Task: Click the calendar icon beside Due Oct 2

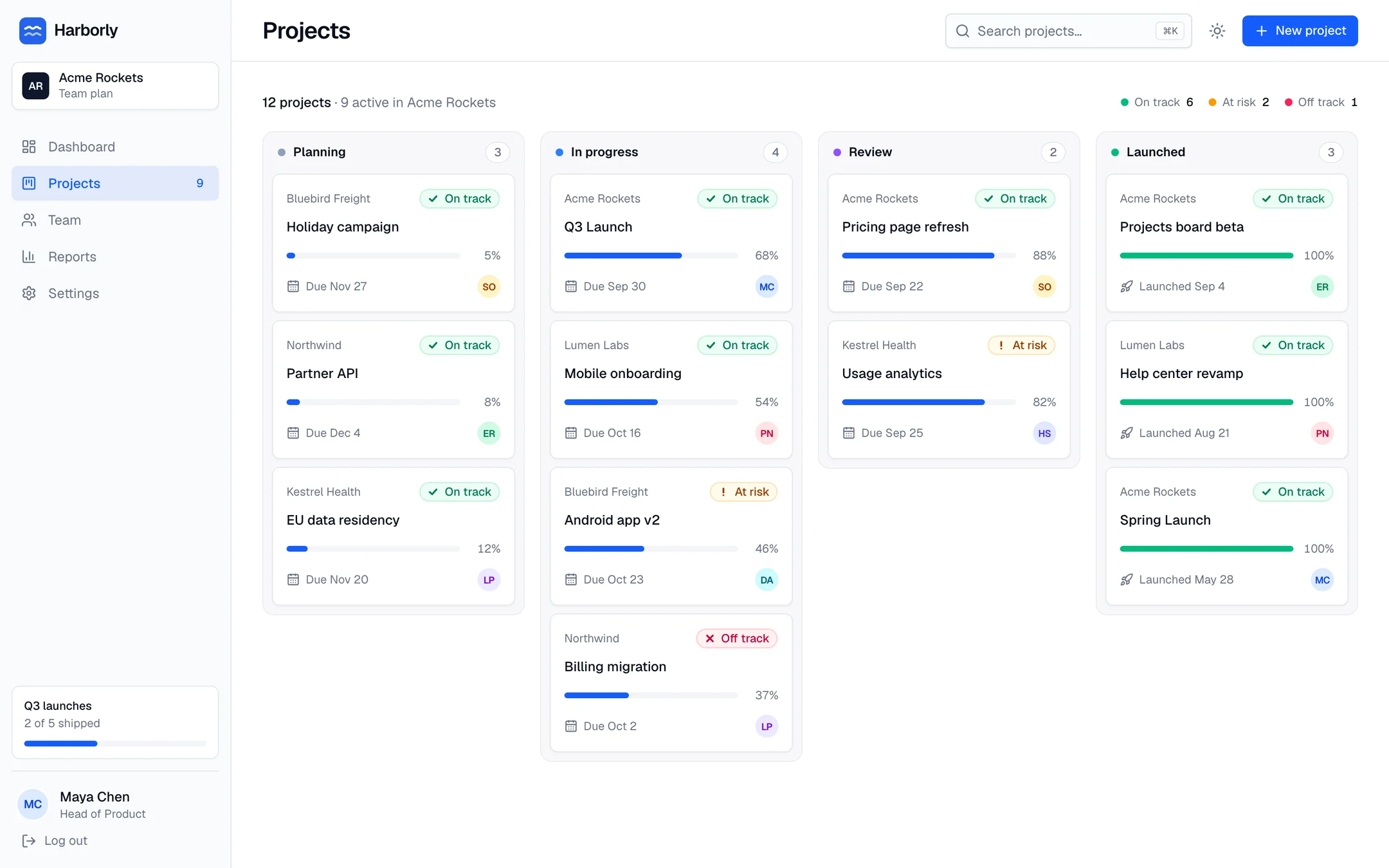Action: [x=571, y=726]
